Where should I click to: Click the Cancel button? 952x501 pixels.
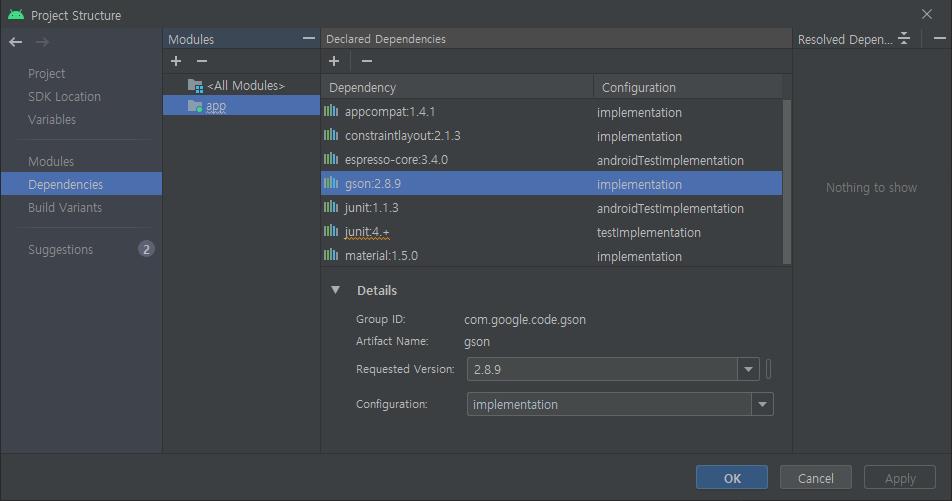coord(815,478)
